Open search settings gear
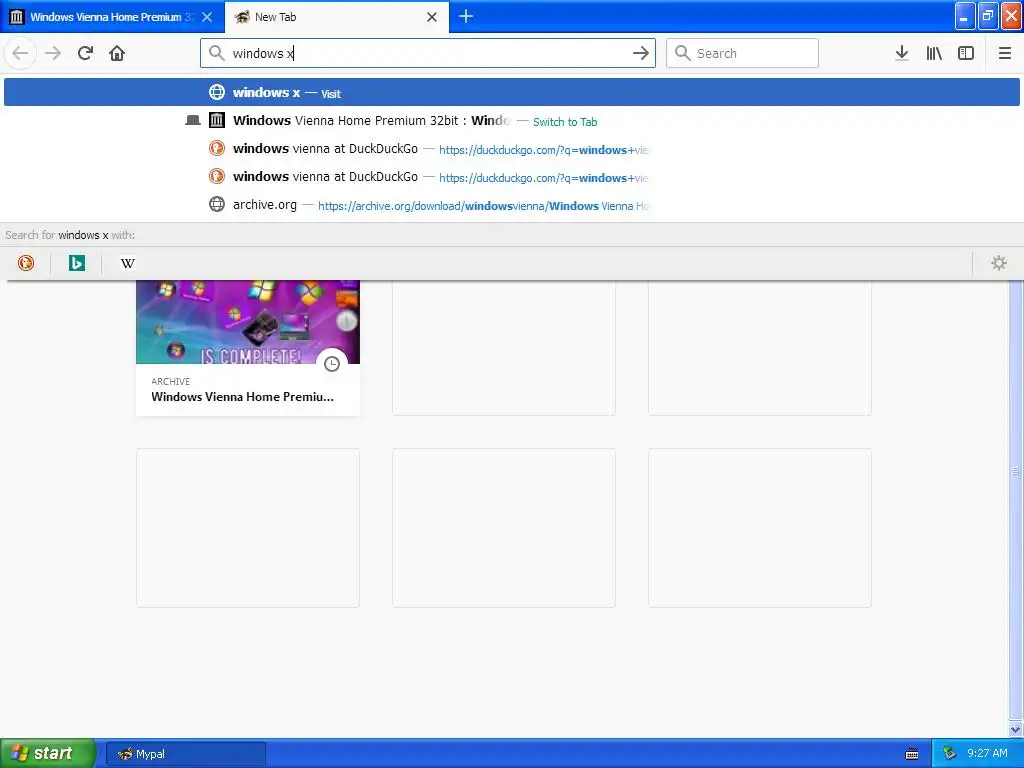1024x768 pixels. (999, 263)
